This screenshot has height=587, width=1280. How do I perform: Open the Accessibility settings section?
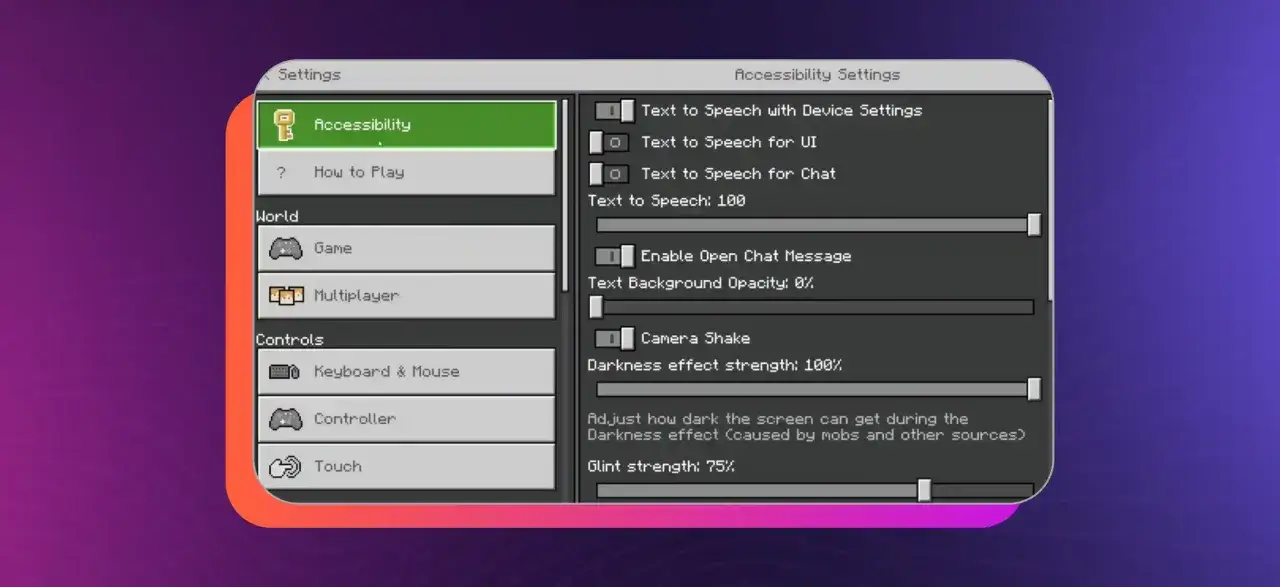406,125
